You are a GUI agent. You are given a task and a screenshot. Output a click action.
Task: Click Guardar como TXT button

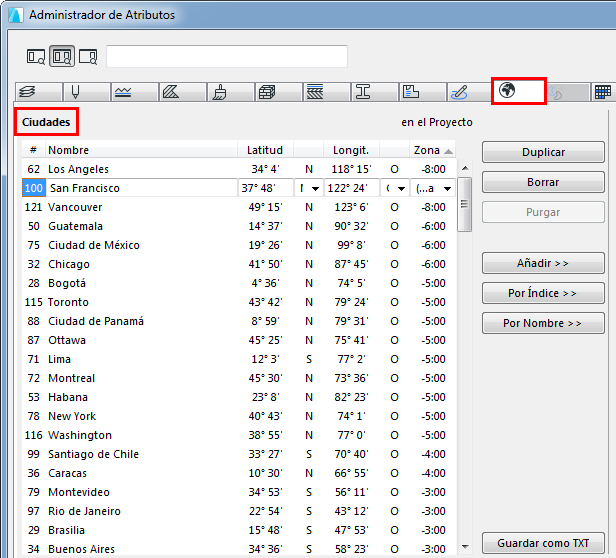(543, 543)
